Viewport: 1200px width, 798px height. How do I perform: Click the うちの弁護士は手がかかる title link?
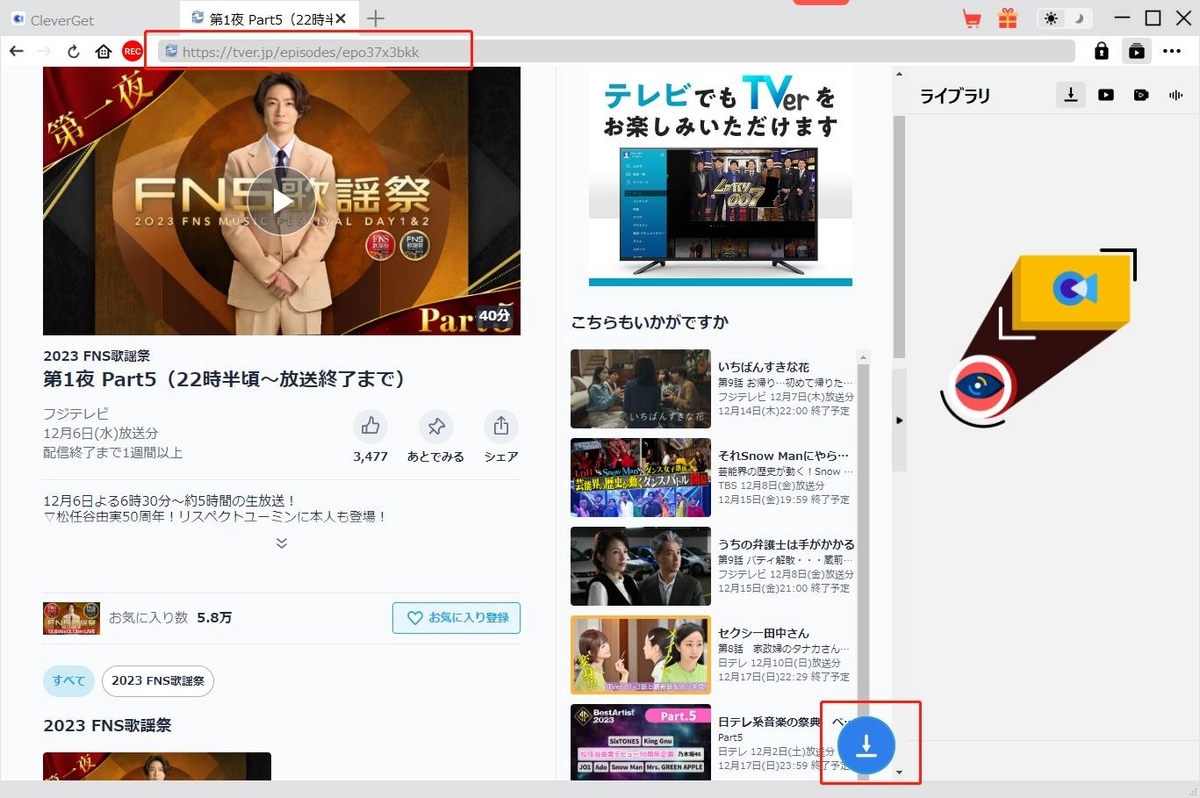coord(786,544)
